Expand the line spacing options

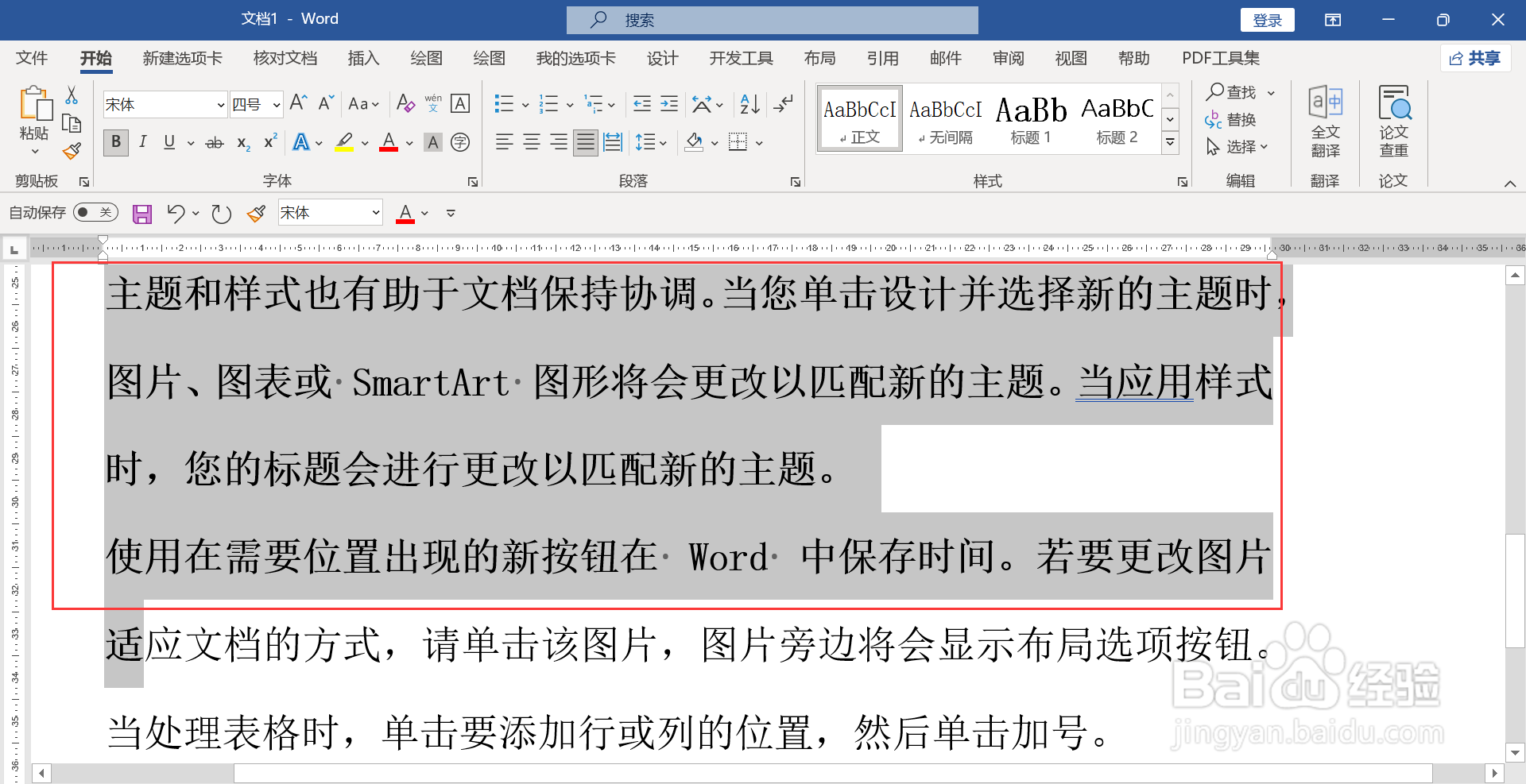[651, 142]
